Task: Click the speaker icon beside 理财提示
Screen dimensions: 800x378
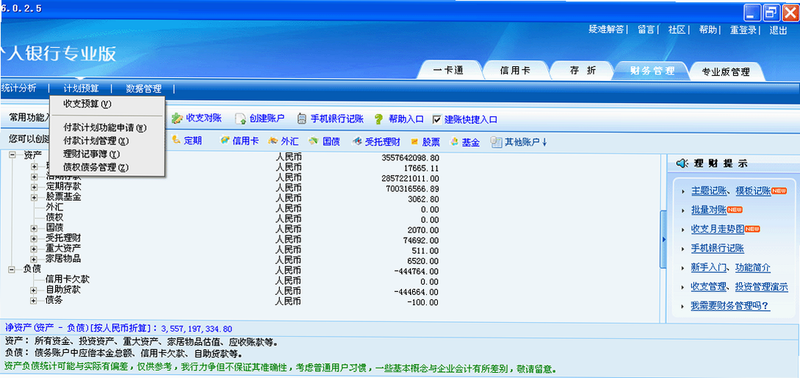Action: [682, 163]
